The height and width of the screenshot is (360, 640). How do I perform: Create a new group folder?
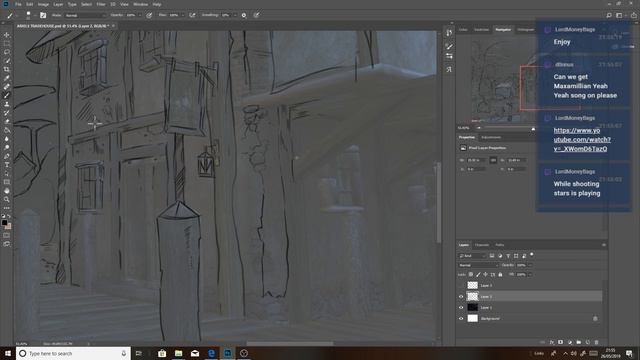[x=579, y=342]
